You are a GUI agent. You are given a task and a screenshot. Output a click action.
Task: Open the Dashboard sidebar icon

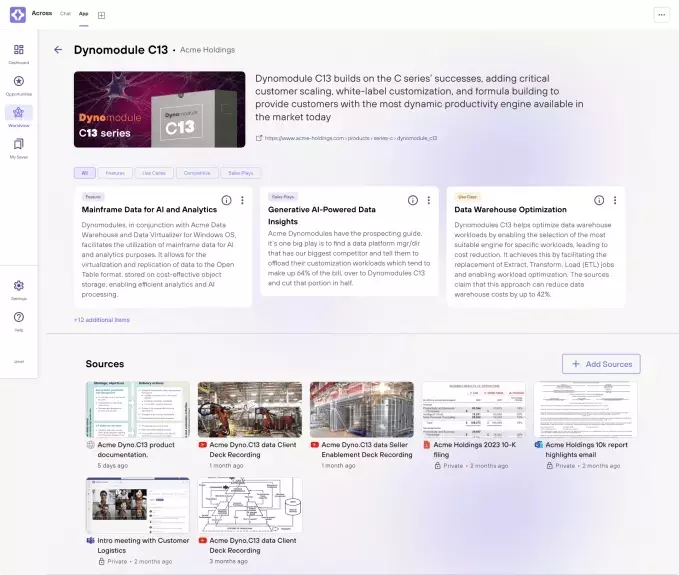[x=19, y=50]
